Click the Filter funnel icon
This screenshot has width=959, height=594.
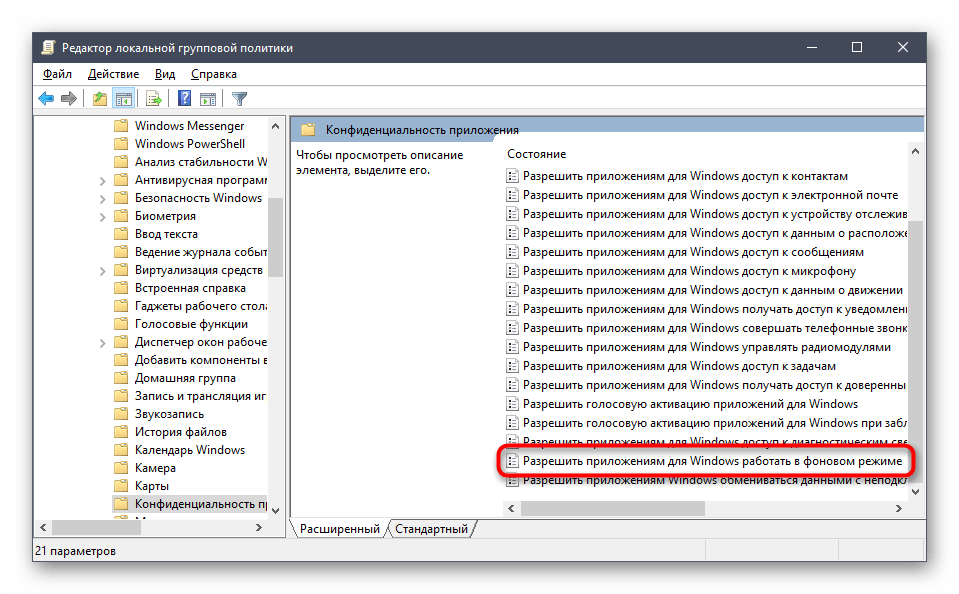tap(240, 98)
